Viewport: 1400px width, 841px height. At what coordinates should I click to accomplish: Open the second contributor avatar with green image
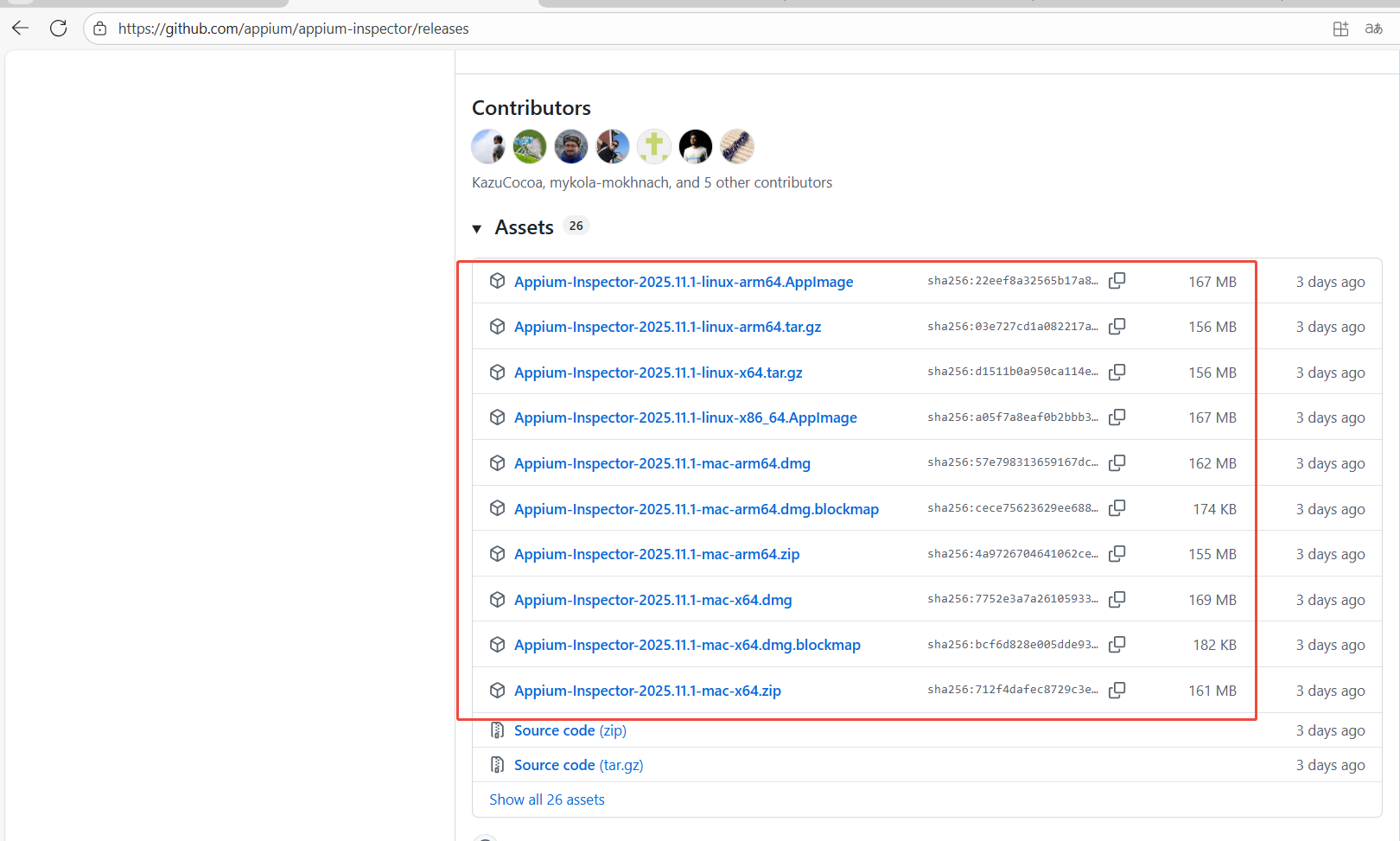tap(530, 146)
